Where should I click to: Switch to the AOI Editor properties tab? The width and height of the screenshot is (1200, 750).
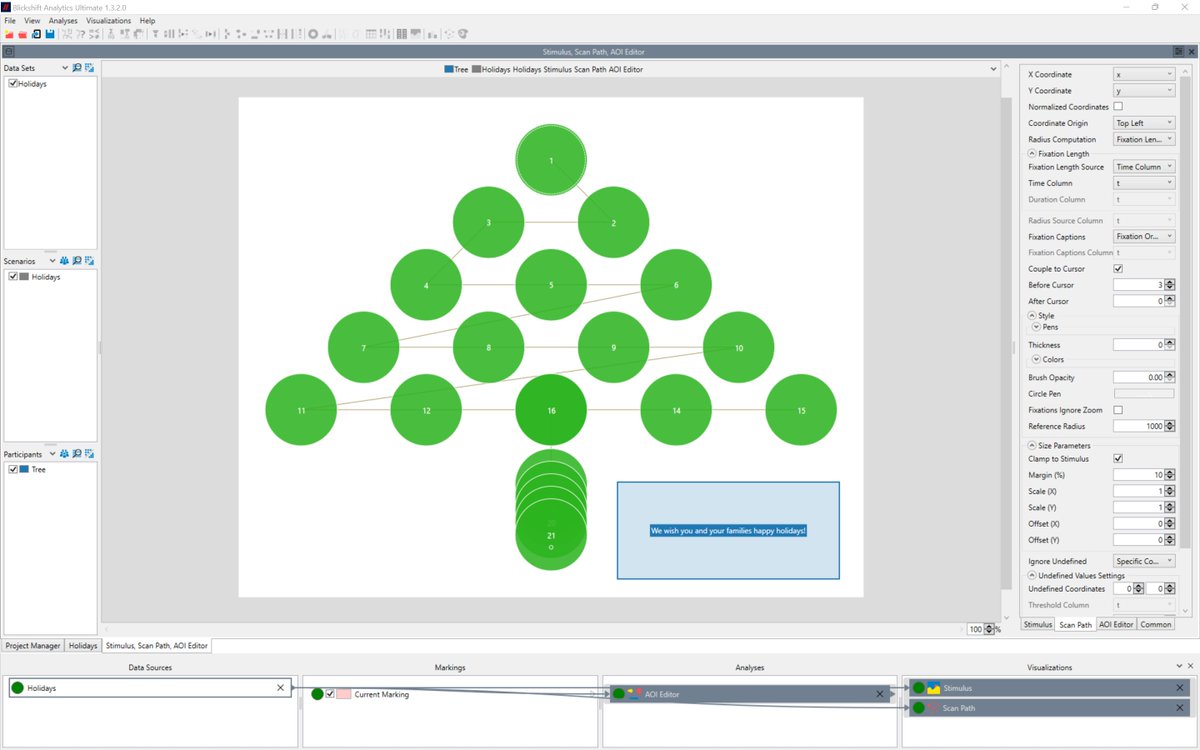point(1116,624)
